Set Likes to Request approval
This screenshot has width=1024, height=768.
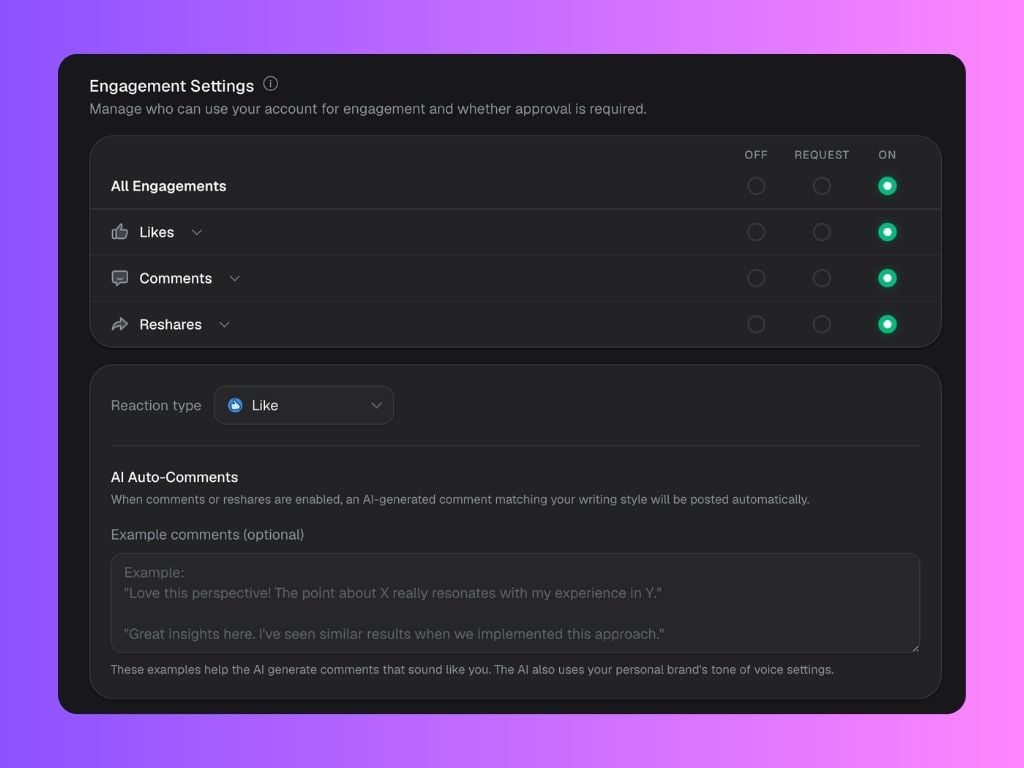coord(822,232)
